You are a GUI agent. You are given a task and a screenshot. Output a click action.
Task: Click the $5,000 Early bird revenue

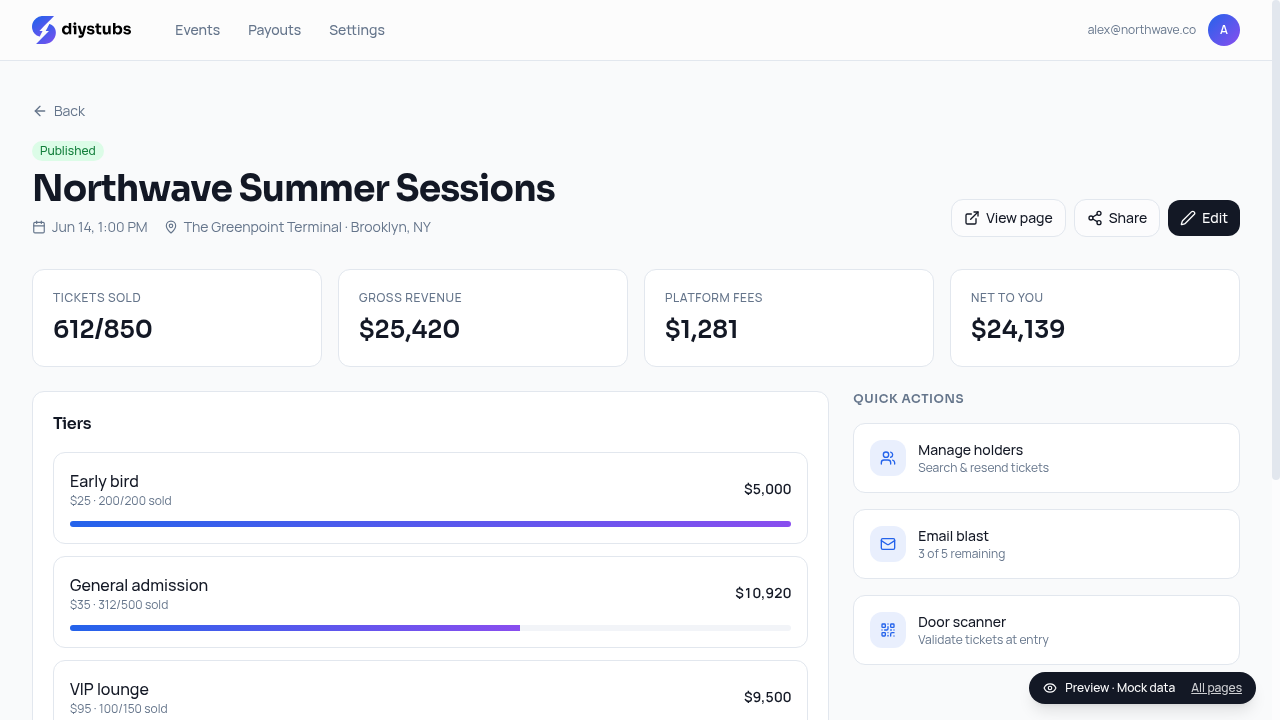click(767, 489)
